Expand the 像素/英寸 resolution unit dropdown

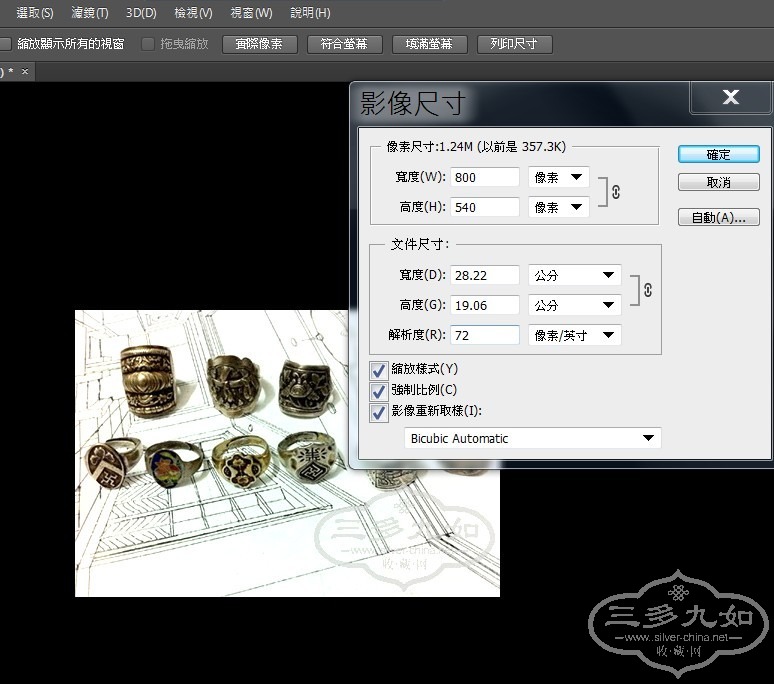tap(574, 335)
